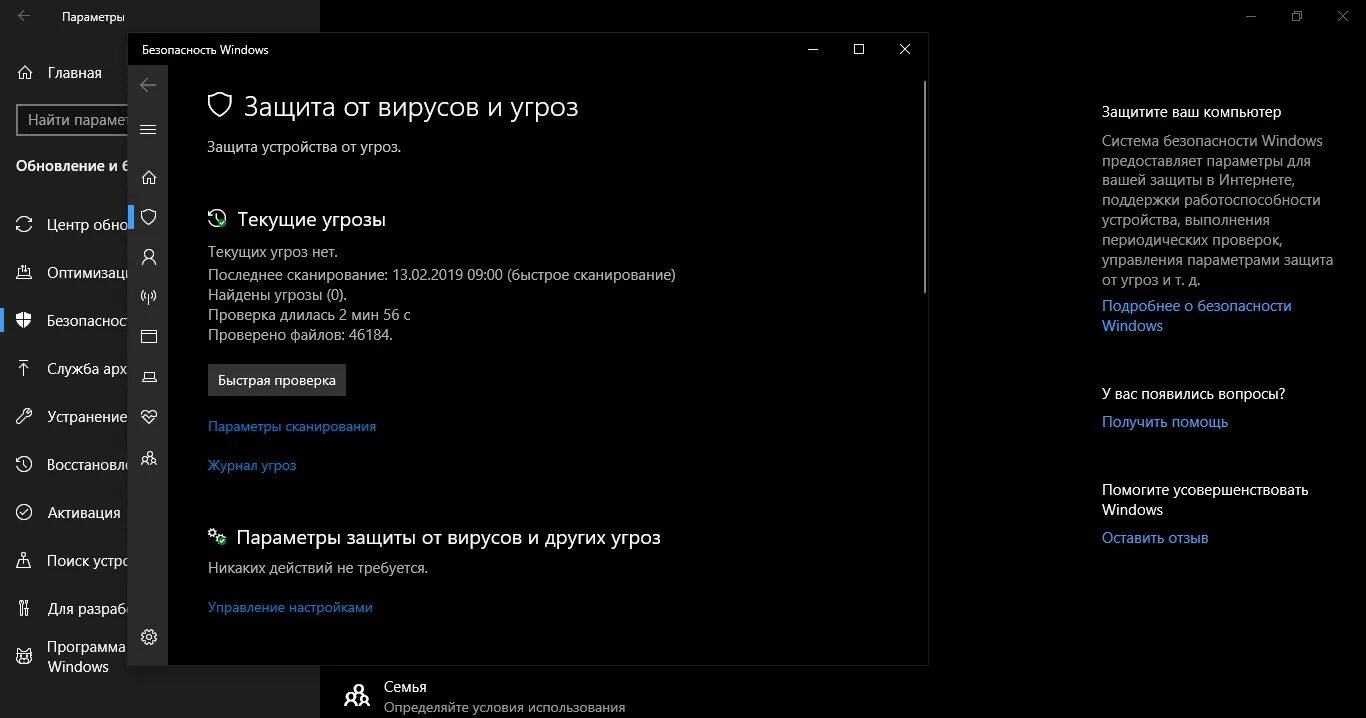Select Поиск устройства in Settings sidebar
This screenshot has width=1366, height=718.
pos(64,560)
